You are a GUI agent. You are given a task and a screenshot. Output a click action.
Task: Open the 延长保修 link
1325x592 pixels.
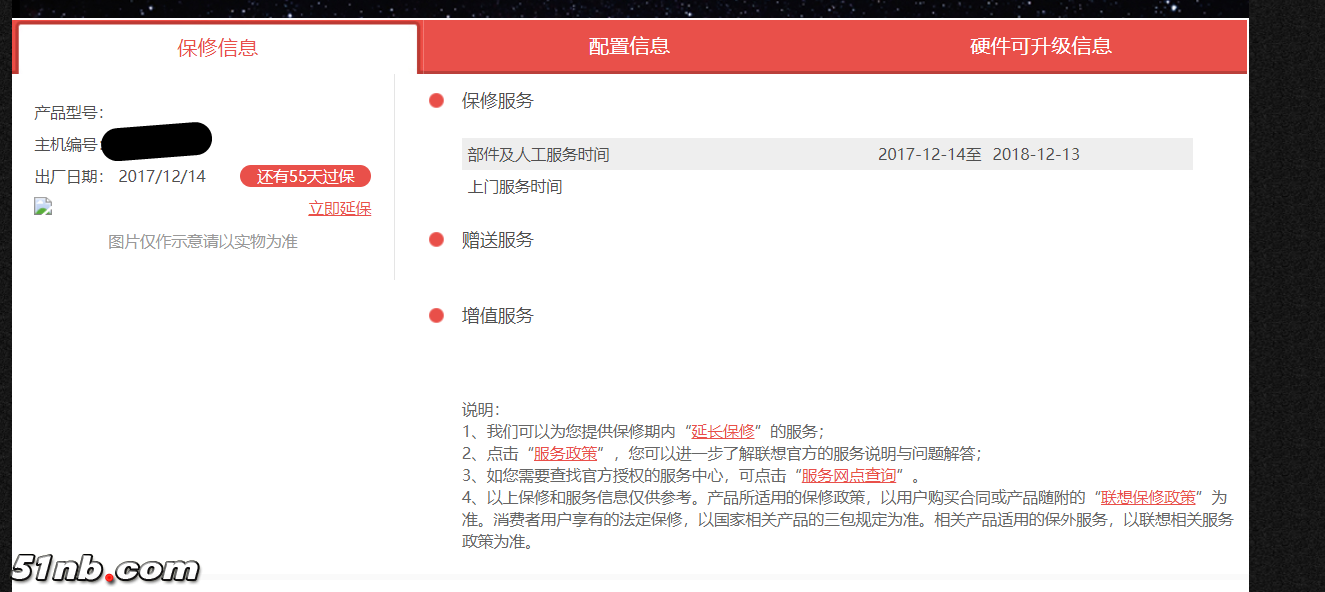click(723, 432)
